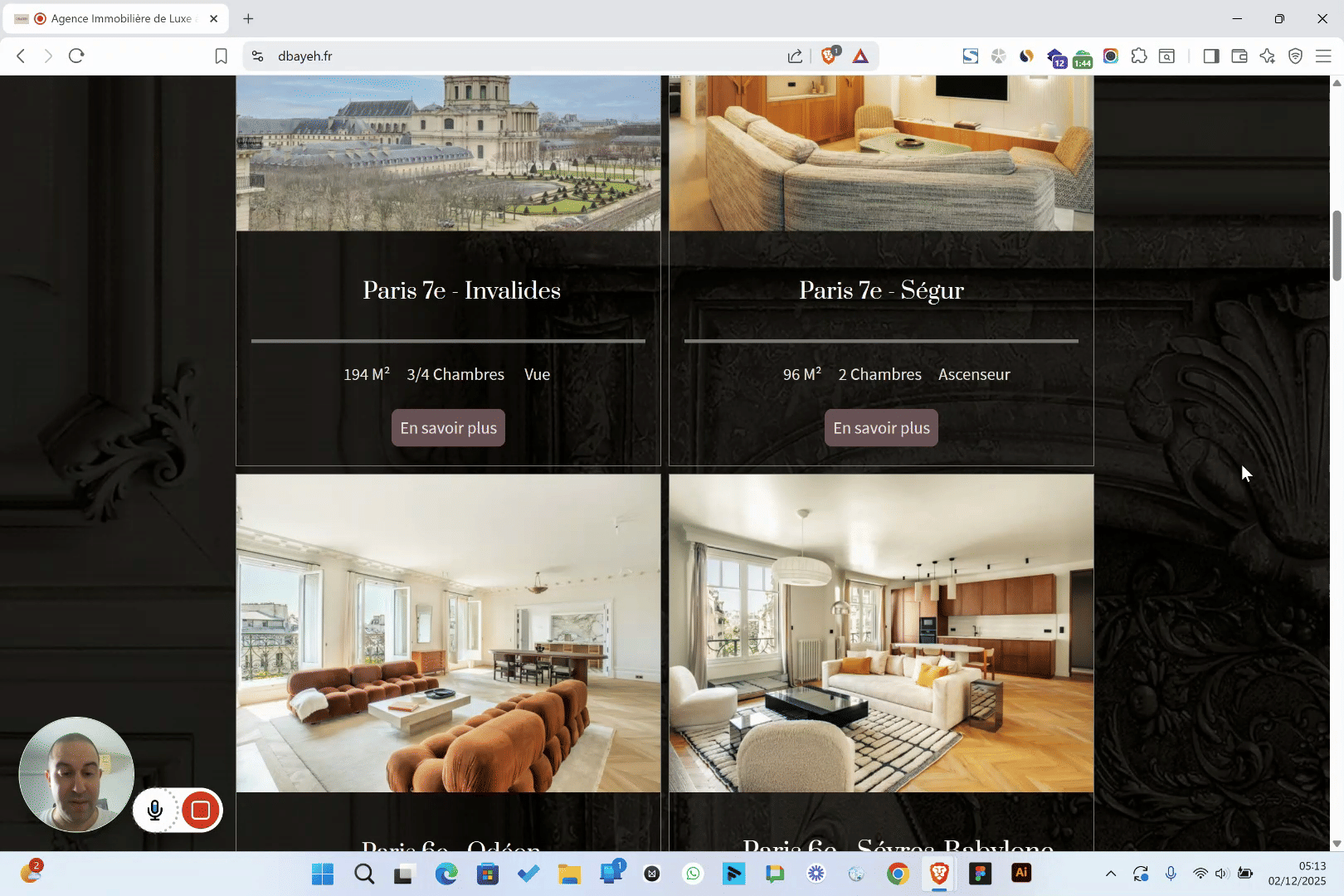The width and height of the screenshot is (1344, 896).
Task: Toggle the browser sidebar panel
Action: pyautogui.click(x=1211, y=56)
